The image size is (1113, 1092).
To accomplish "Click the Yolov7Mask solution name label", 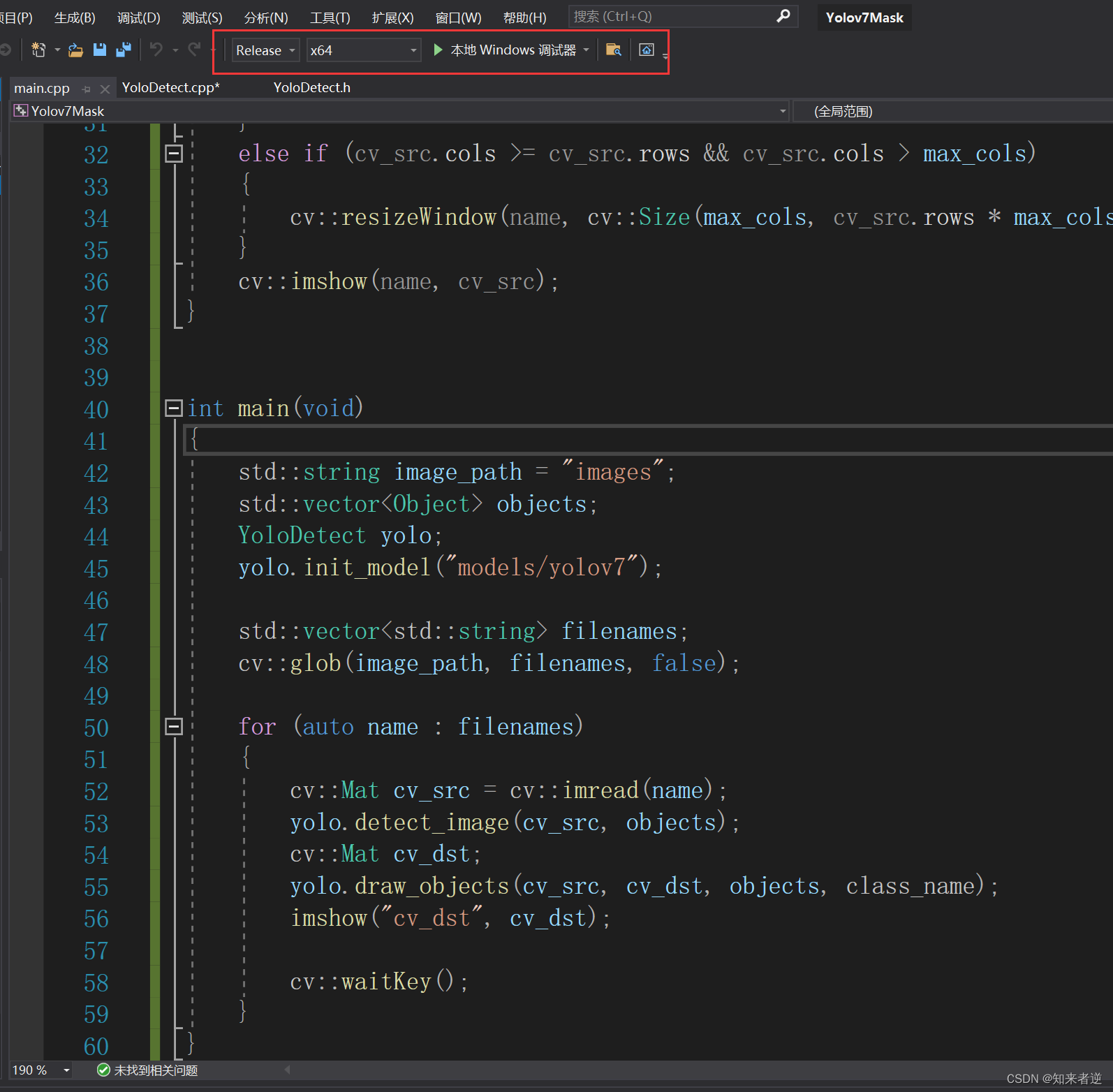I will click(864, 17).
